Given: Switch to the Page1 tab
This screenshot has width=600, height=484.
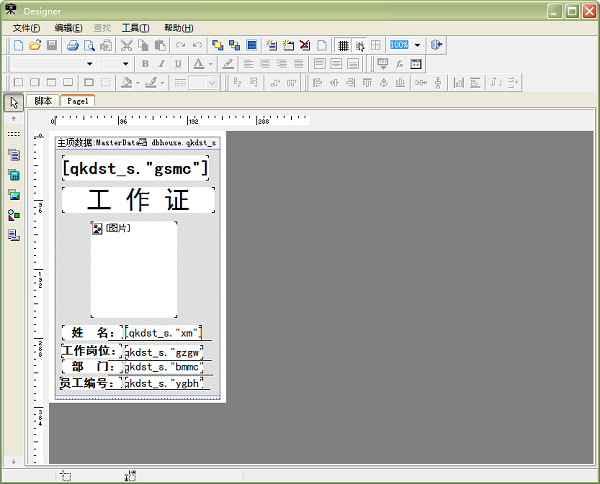Looking at the screenshot, I should [x=78, y=101].
